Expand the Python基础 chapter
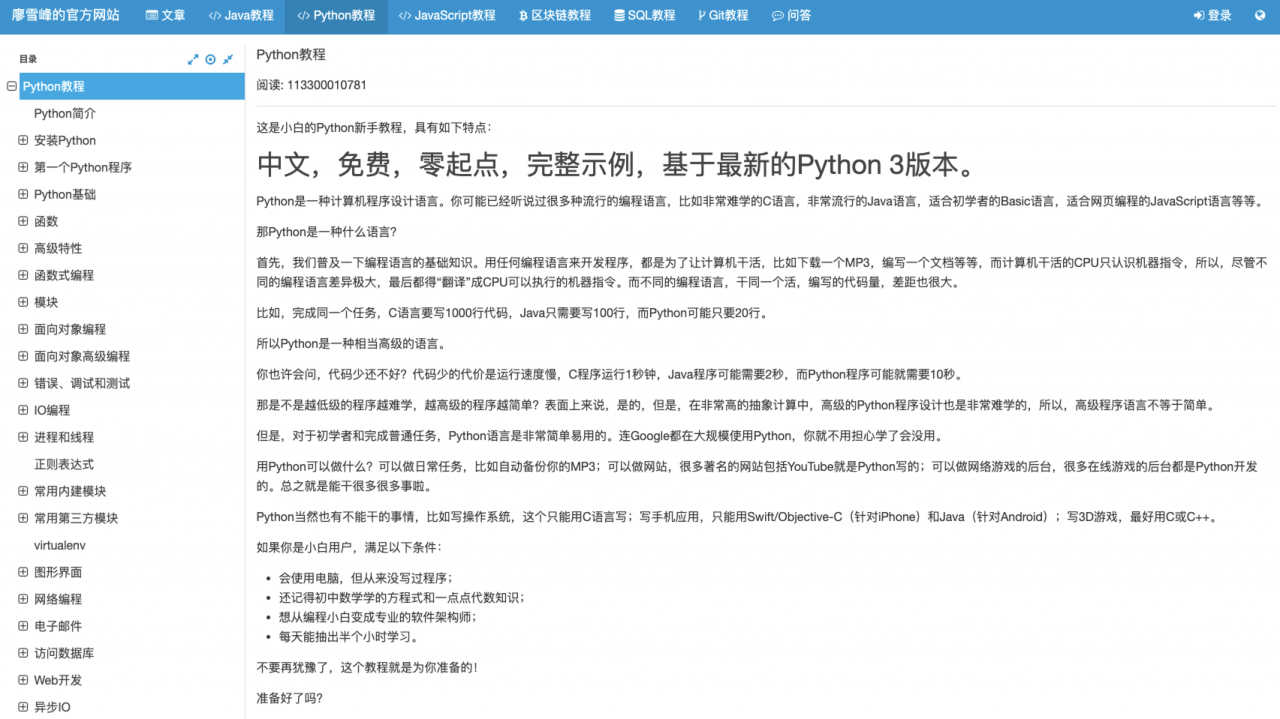Screen dimensions: 1280x719 [23, 194]
